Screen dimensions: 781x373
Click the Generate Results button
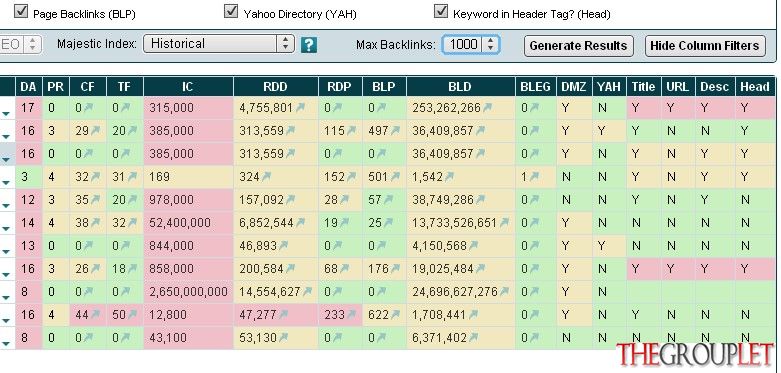[578, 46]
